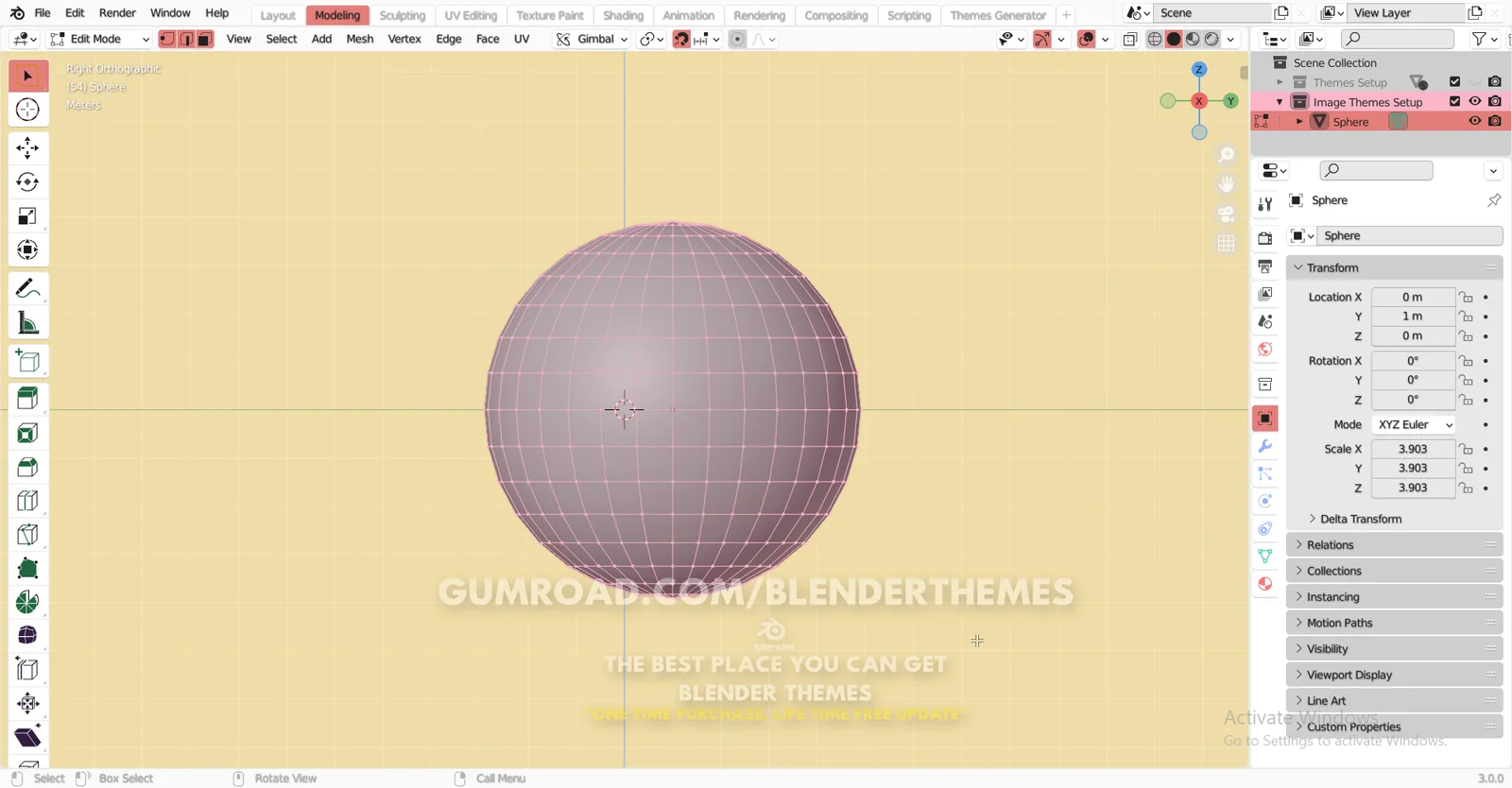The width and height of the screenshot is (1512, 788).
Task: Open the Material properties tab
Action: (x=1265, y=584)
